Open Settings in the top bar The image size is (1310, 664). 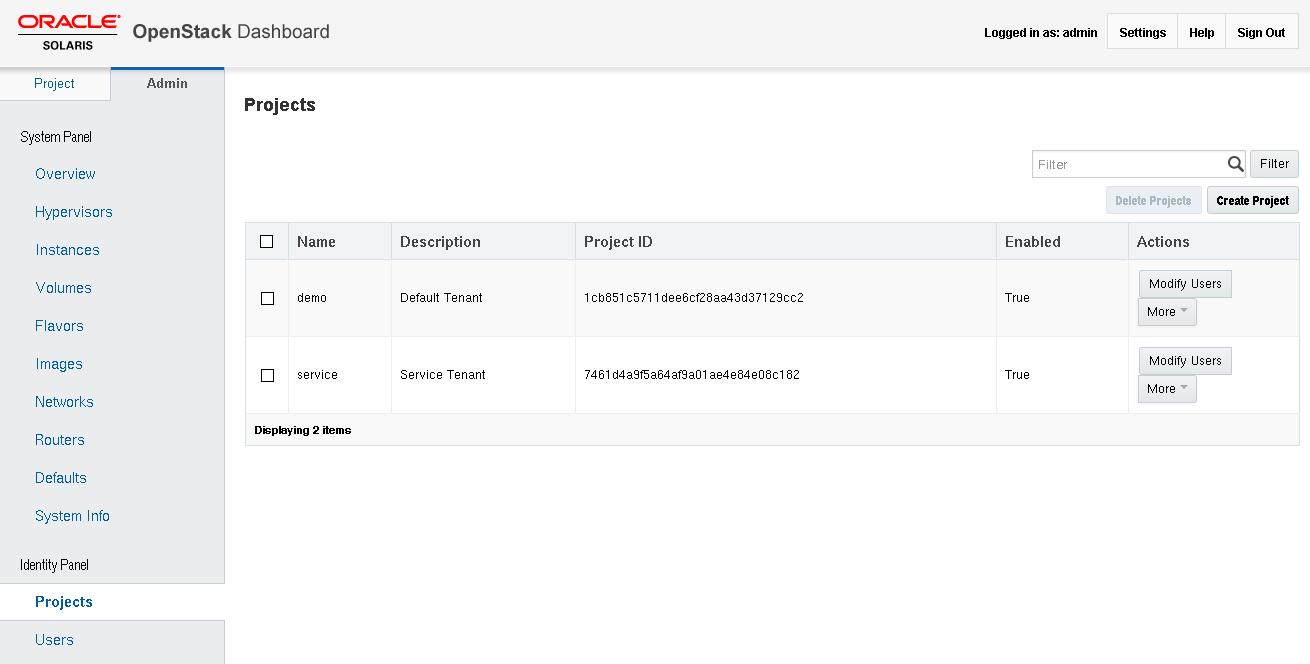(1142, 33)
